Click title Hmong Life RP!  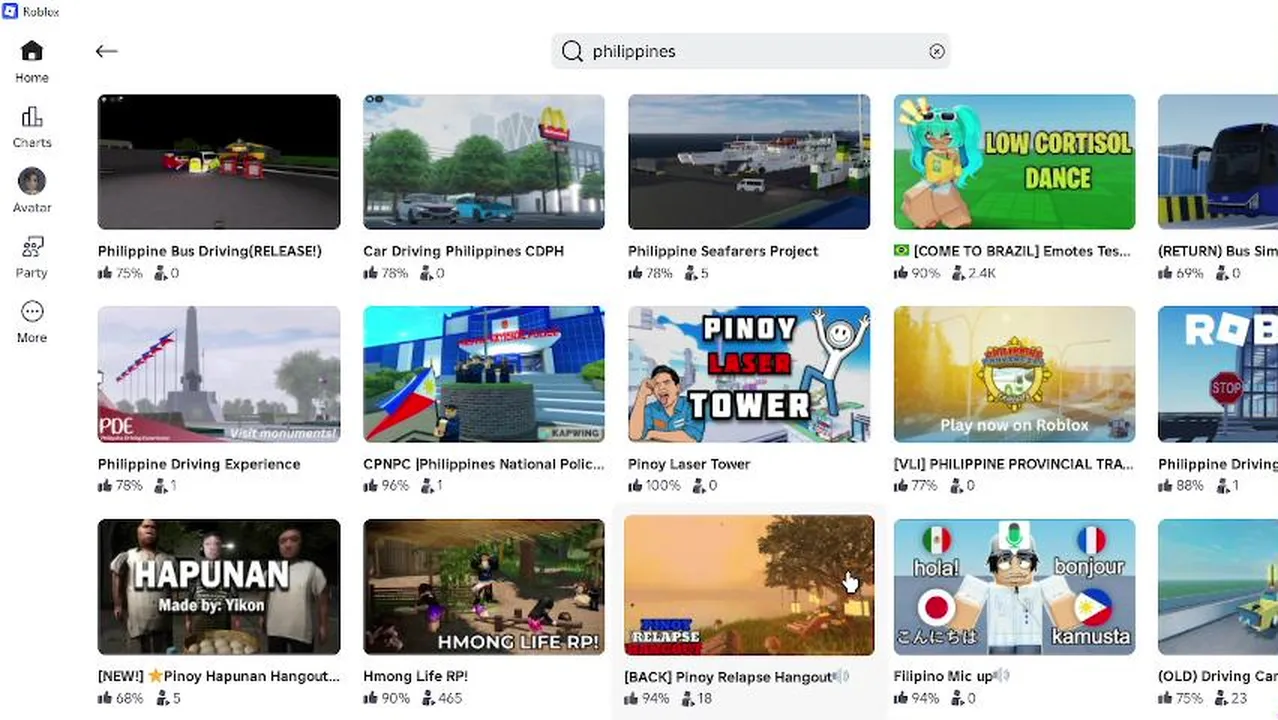click(416, 676)
